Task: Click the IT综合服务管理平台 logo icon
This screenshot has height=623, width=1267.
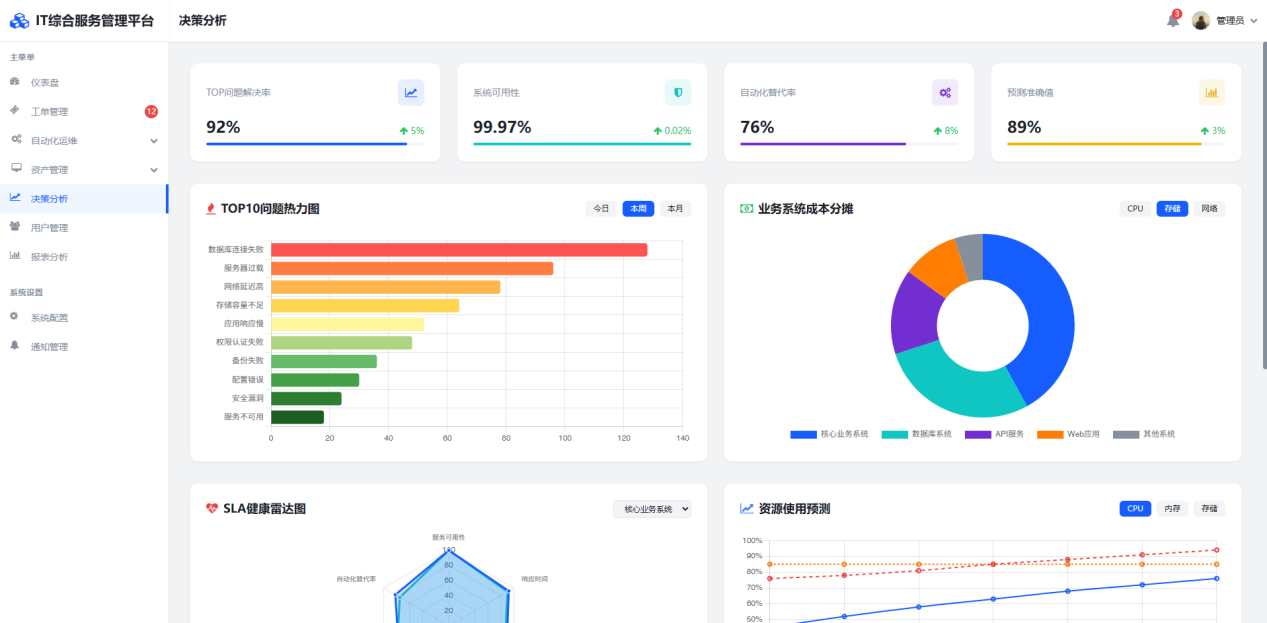Action: 19,21
